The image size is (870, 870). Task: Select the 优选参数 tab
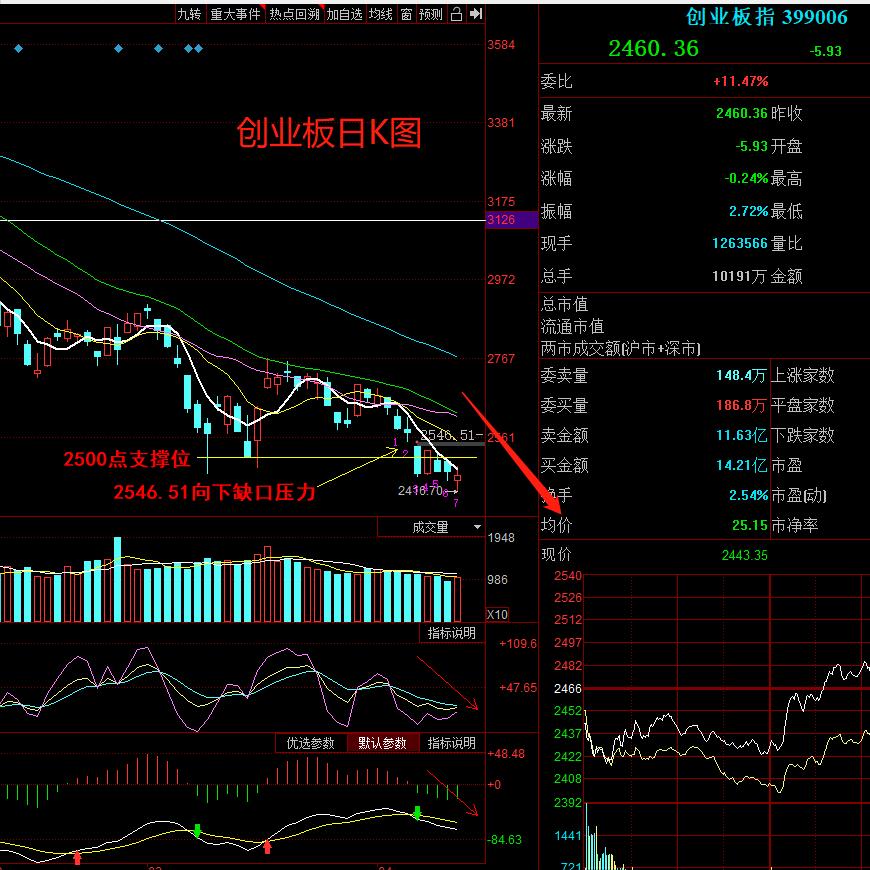pos(311,743)
